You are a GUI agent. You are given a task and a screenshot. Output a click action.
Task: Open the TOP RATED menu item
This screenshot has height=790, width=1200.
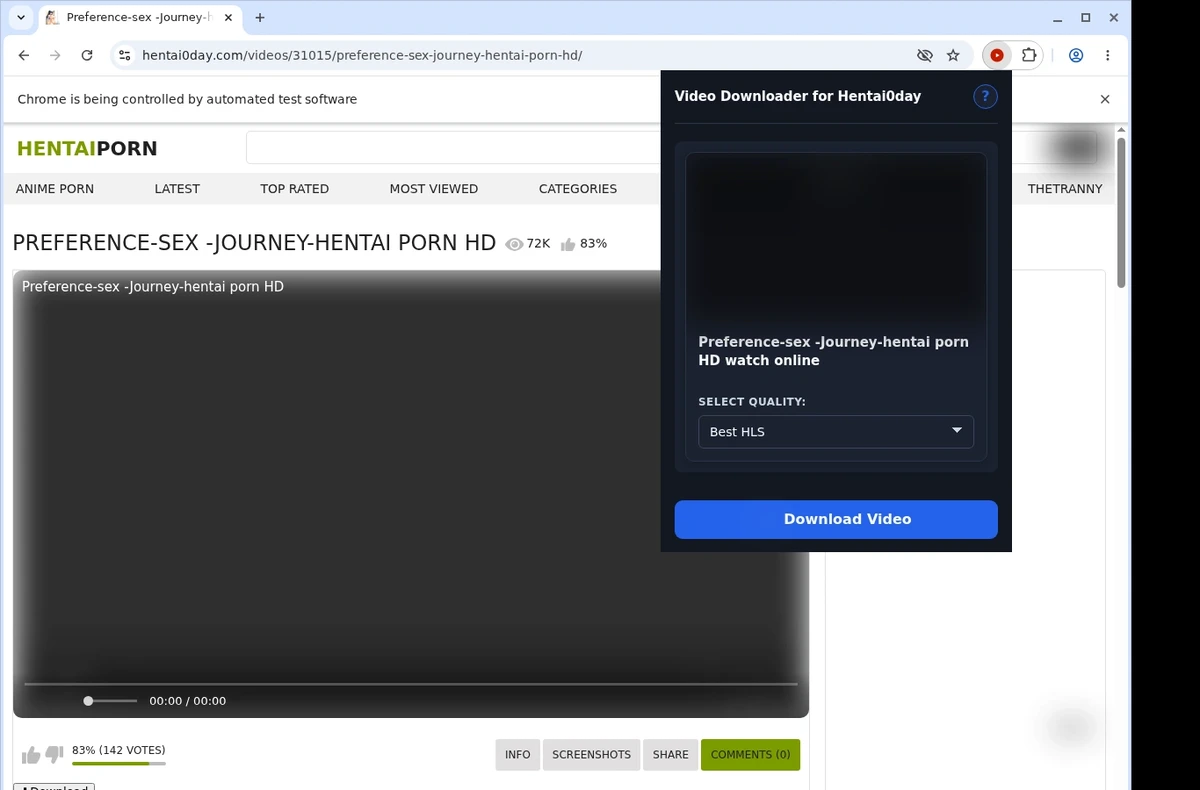(294, 188)
